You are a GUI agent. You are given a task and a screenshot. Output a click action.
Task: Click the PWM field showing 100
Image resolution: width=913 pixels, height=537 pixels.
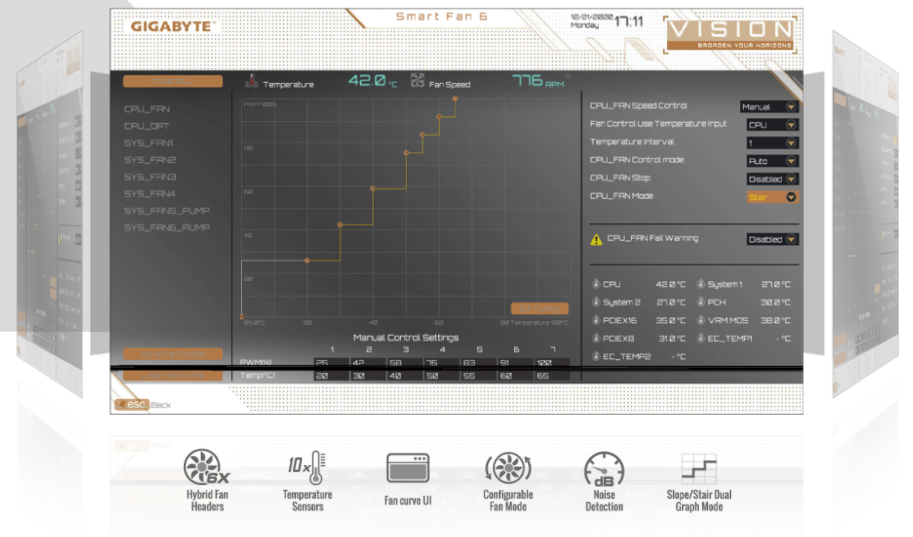coord(552,362)
